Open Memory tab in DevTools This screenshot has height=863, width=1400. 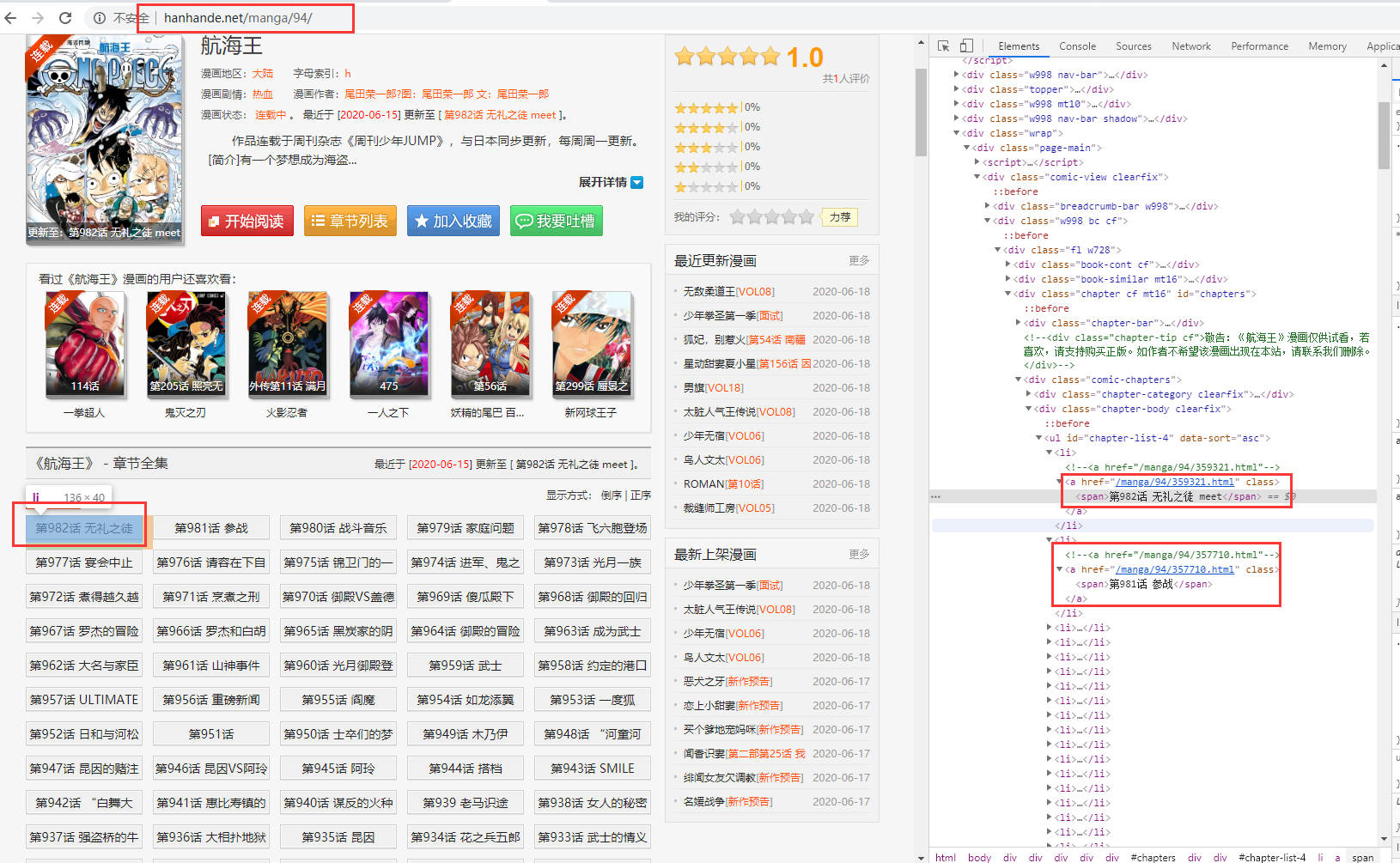(1327, 46)
